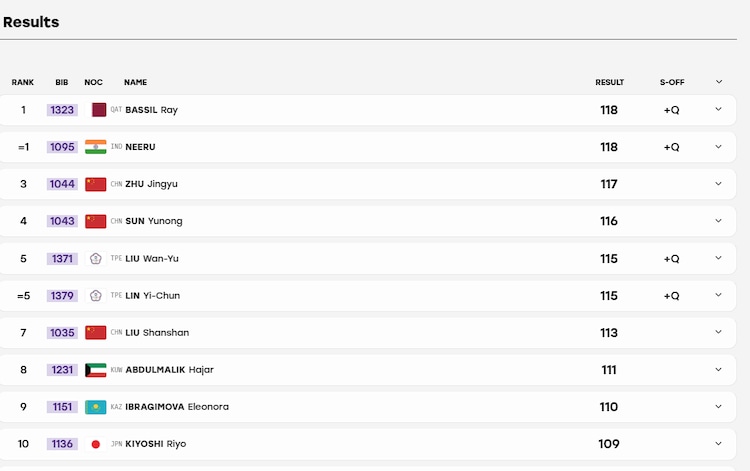
Task: Click the Japan flag beside KIYOSHI Riyo
Action: tap(96, 444)
